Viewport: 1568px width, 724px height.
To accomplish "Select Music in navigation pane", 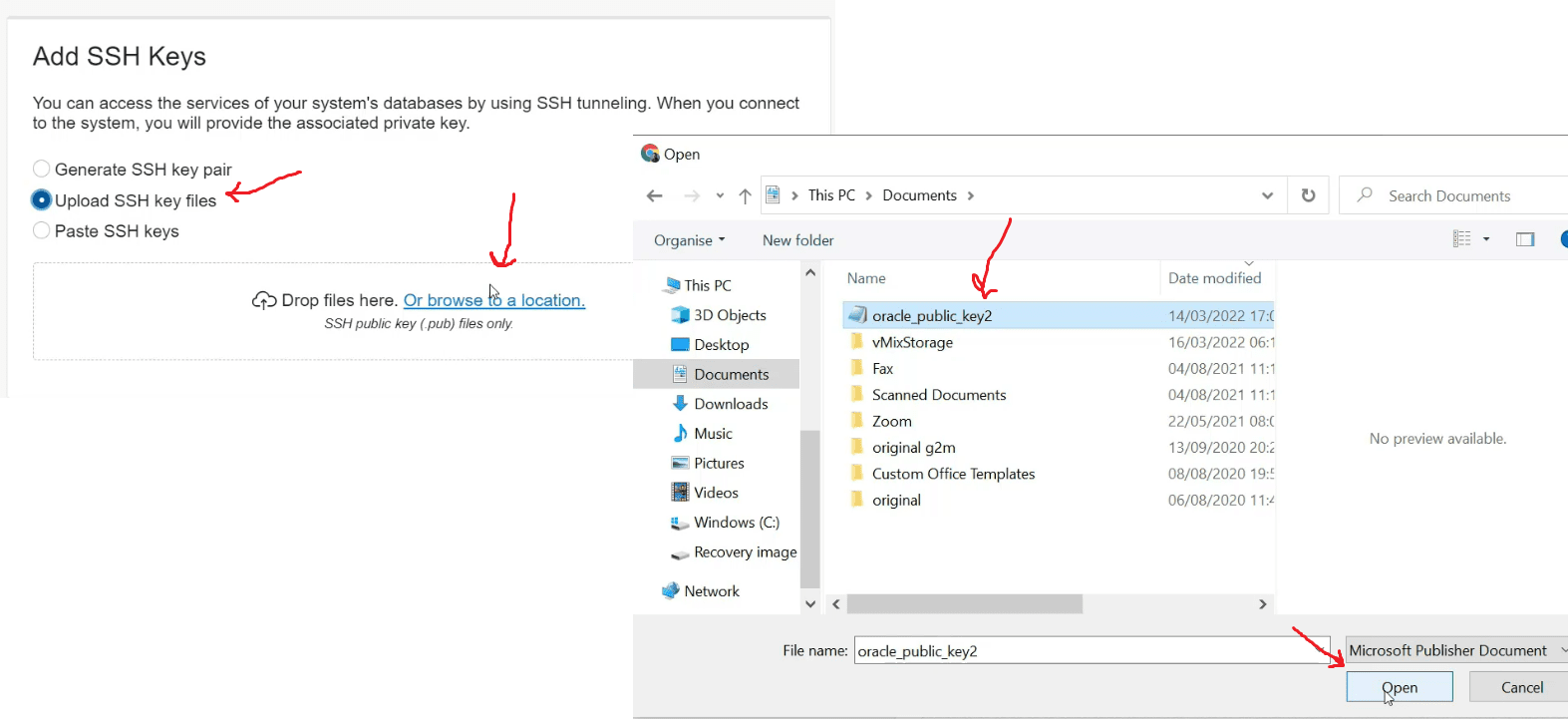I will (x=713, y=434).
